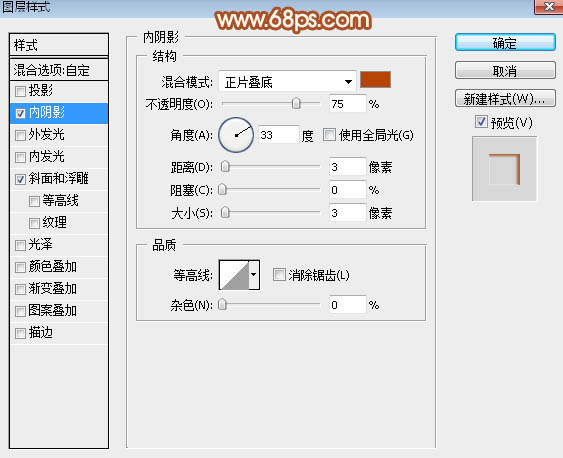Click the 杂色 noise value field
563x458 pixels.
[348, 305]
